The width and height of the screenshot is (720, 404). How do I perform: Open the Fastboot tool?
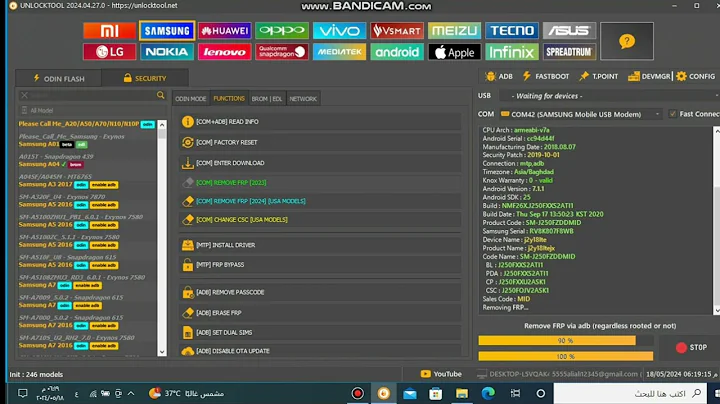pyautogui.click(x=546, y=76)
